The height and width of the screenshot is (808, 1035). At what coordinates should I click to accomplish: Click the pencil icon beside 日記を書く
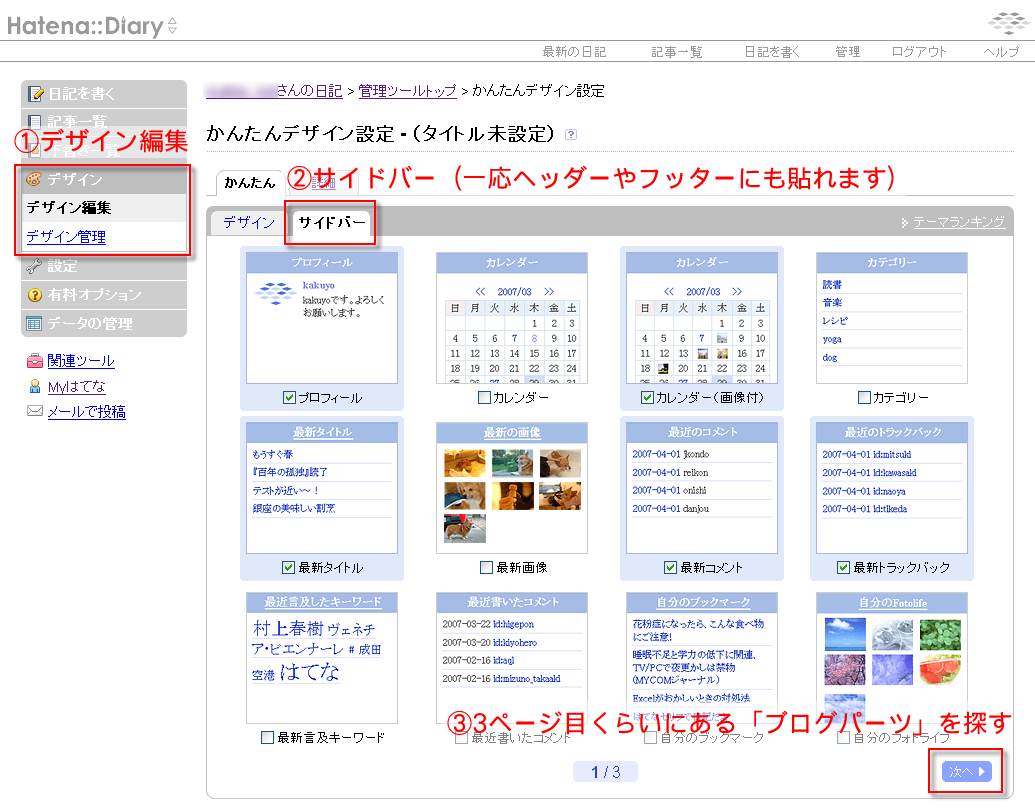(x=36, y=94)
